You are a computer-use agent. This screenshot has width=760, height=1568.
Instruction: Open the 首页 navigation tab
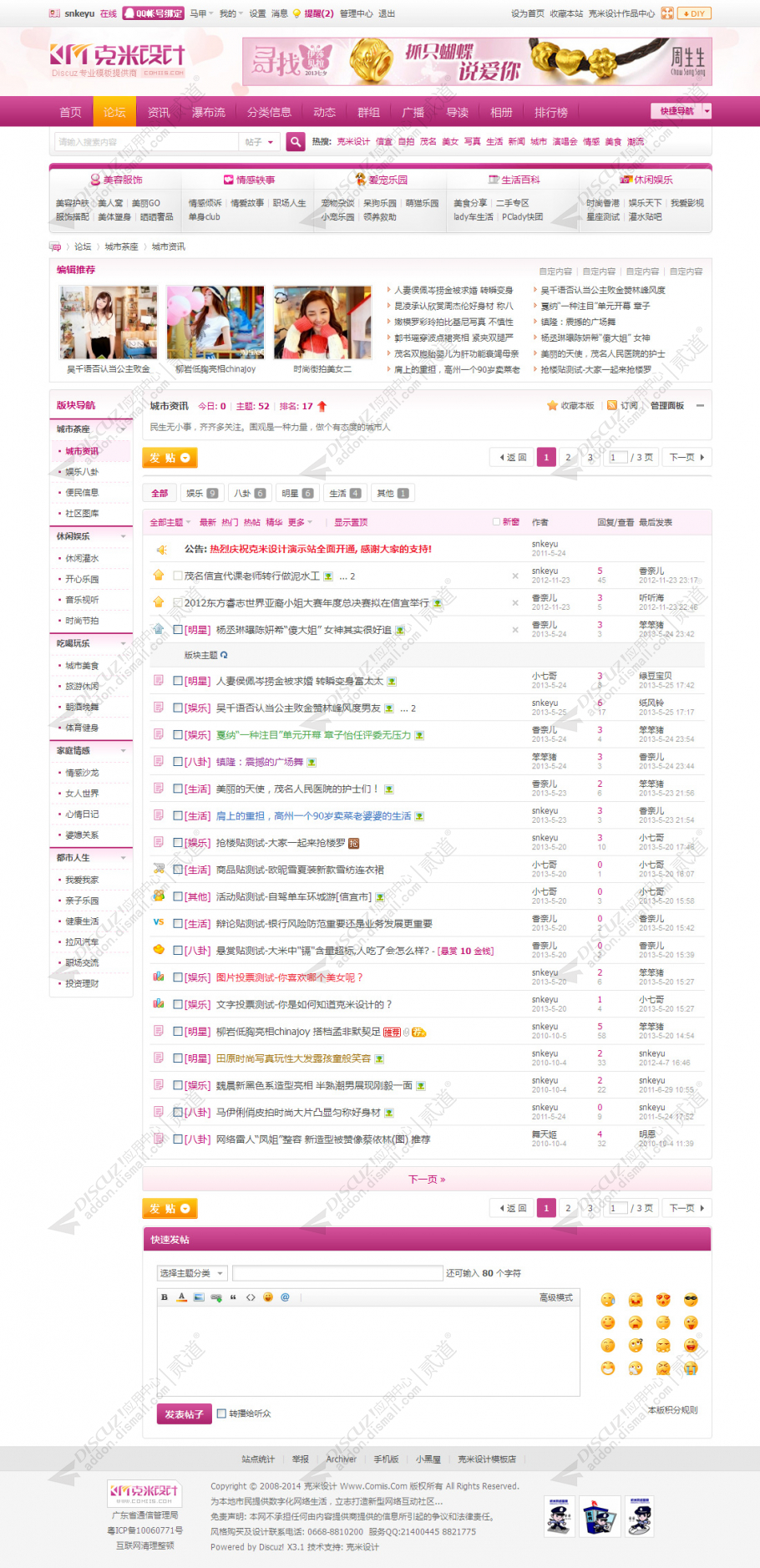71,112
